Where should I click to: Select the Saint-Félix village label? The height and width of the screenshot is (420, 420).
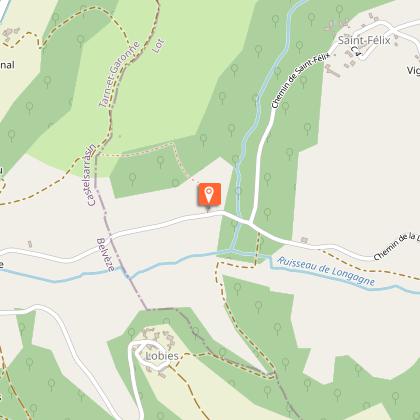click(364, 41)
